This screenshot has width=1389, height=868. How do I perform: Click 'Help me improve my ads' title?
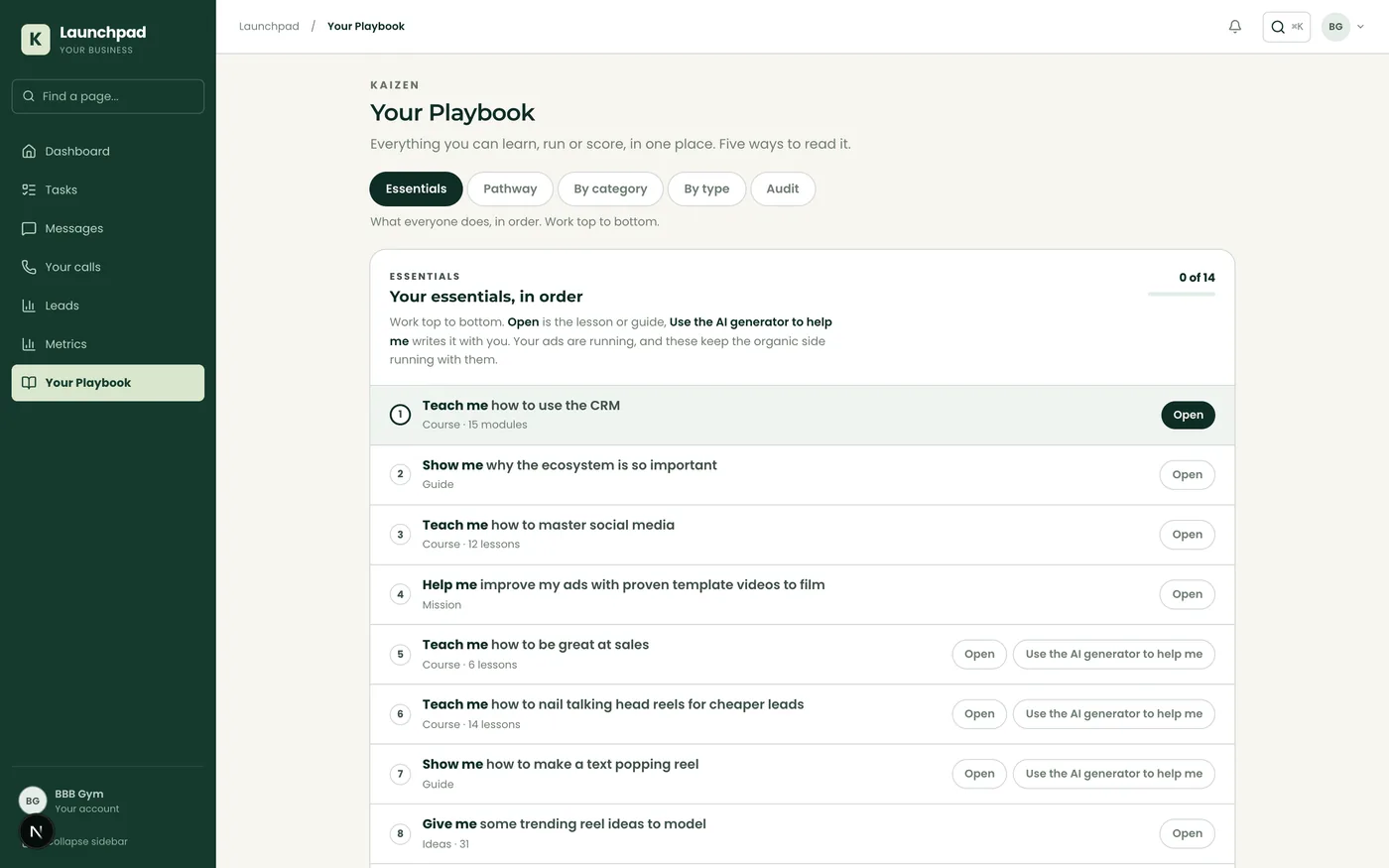pos(623,585)
